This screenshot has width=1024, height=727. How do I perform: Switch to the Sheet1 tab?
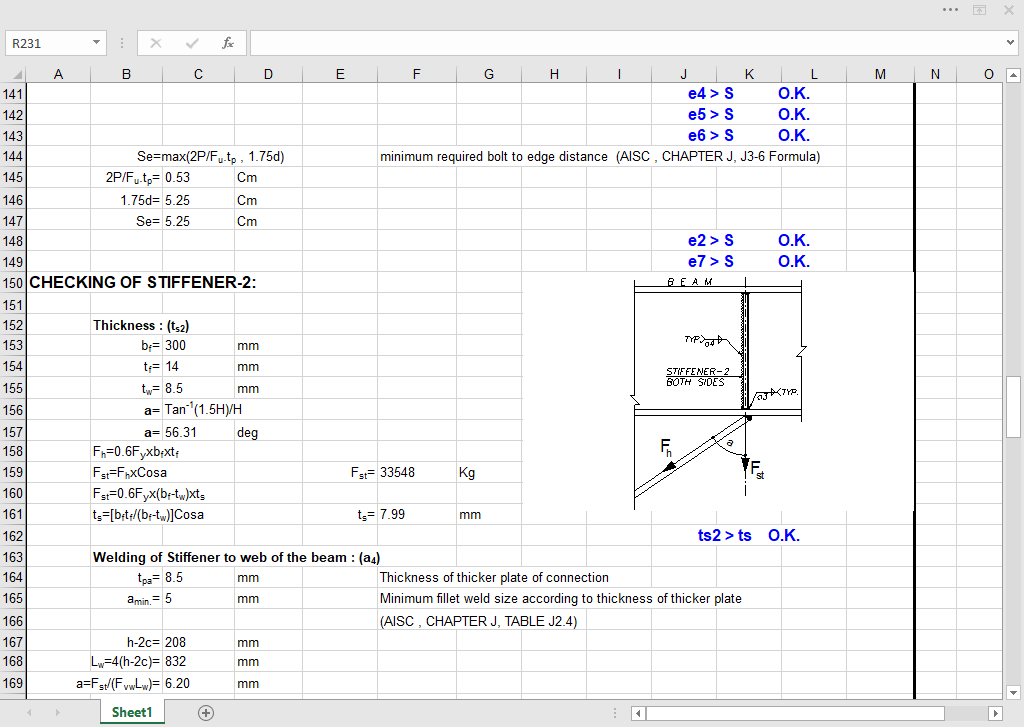coord(132,712)
